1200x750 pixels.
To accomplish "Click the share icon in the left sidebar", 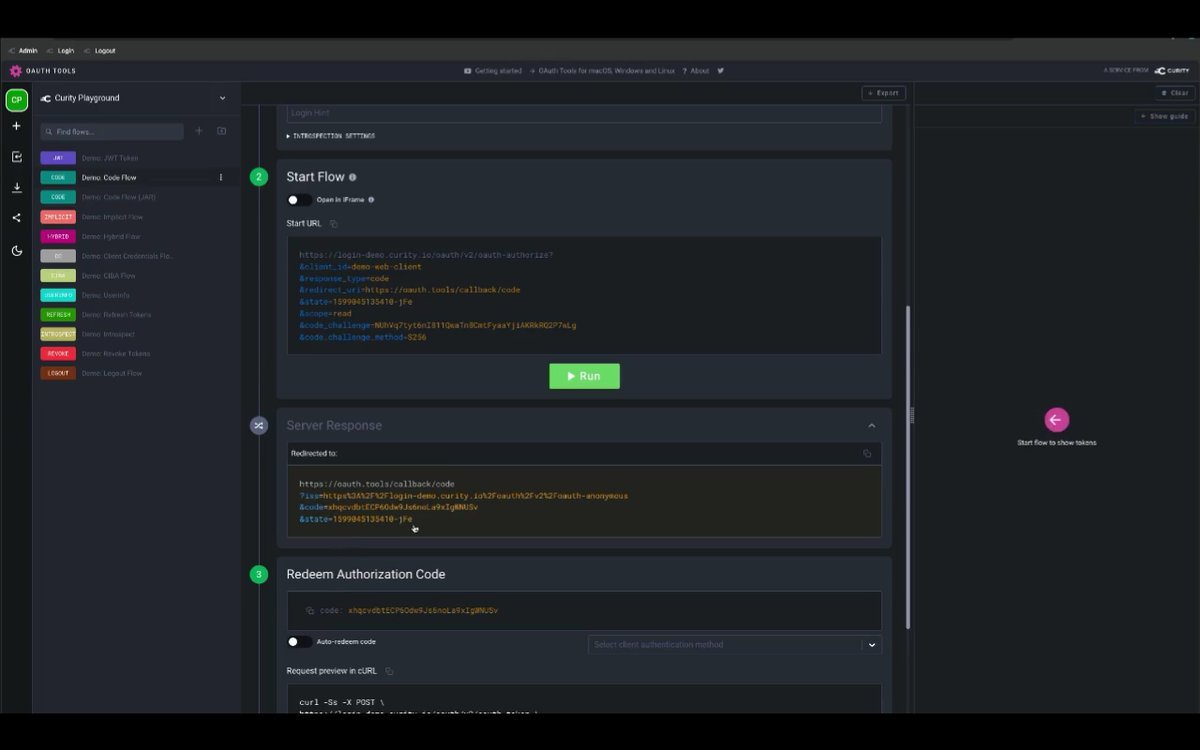I will tap(16, 218).
